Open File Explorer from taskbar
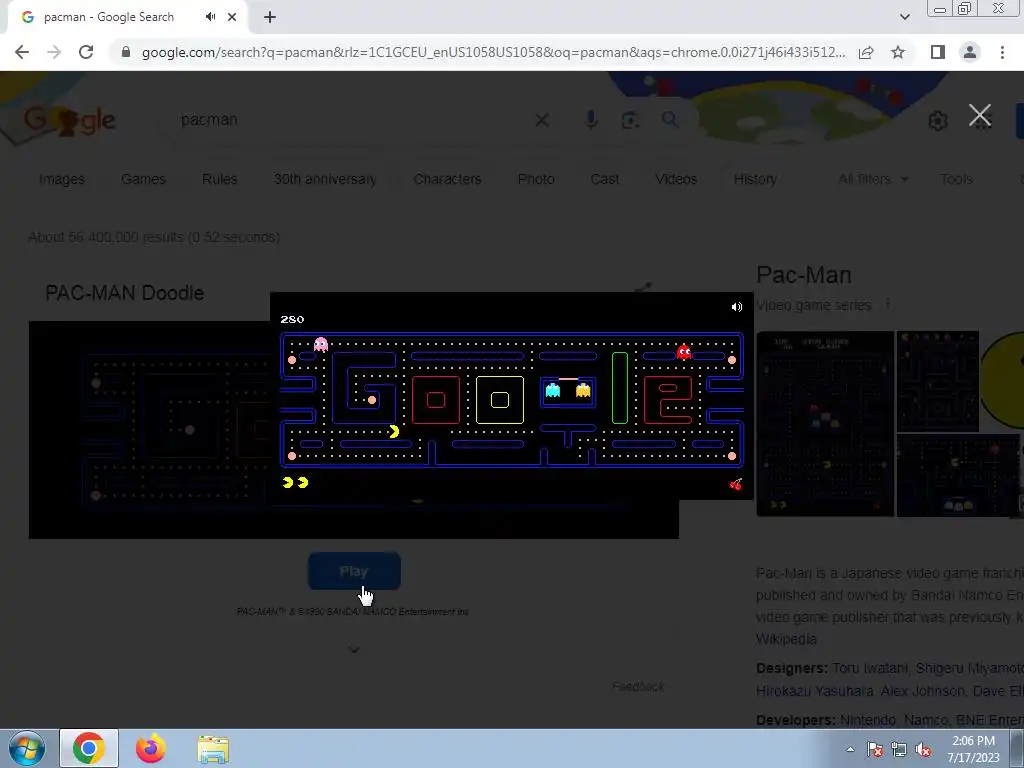The width and height of the screenshot is (1024, 768). coord(213,749)
